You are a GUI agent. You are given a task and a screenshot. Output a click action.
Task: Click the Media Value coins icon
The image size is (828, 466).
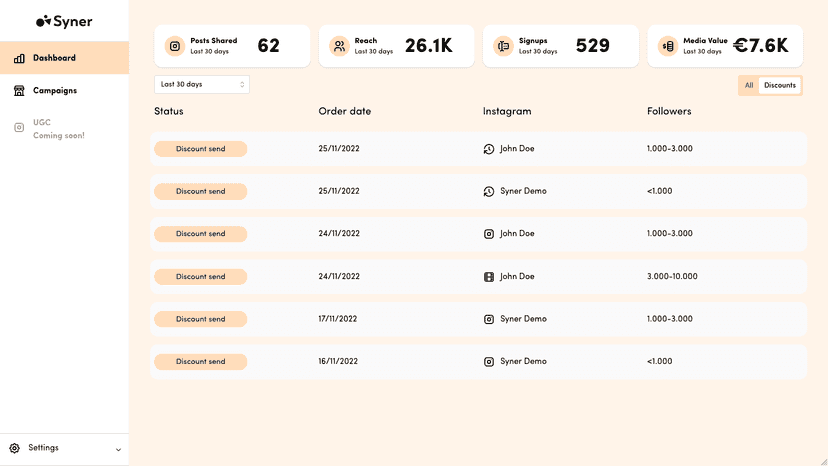click(x=668, y=46)
